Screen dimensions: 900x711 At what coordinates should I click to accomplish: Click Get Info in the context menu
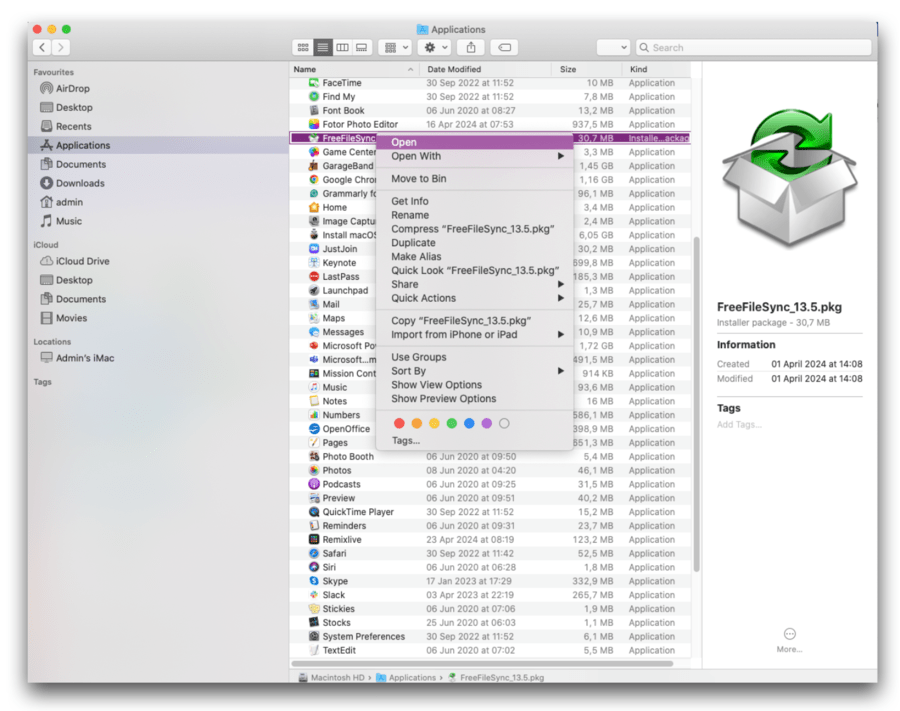(x=412, y=200)
